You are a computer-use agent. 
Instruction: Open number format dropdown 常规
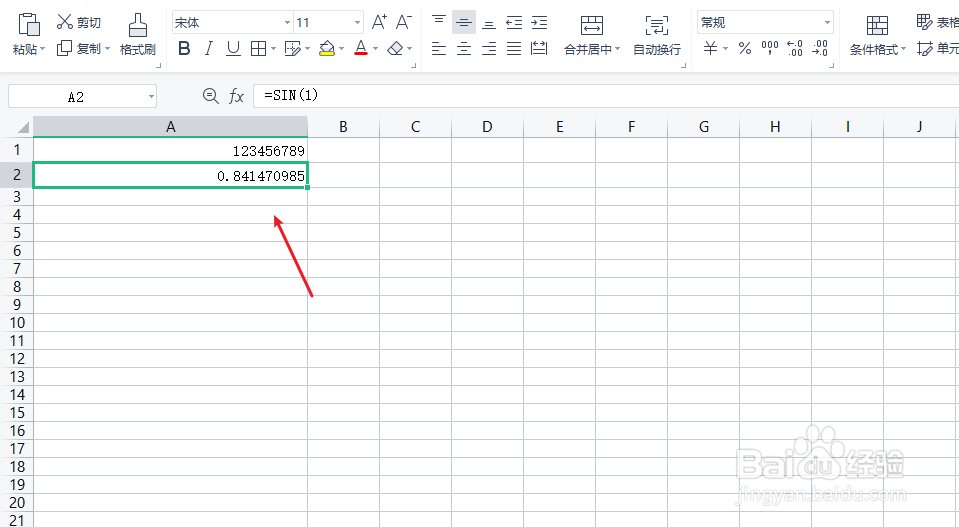[765, 23]
